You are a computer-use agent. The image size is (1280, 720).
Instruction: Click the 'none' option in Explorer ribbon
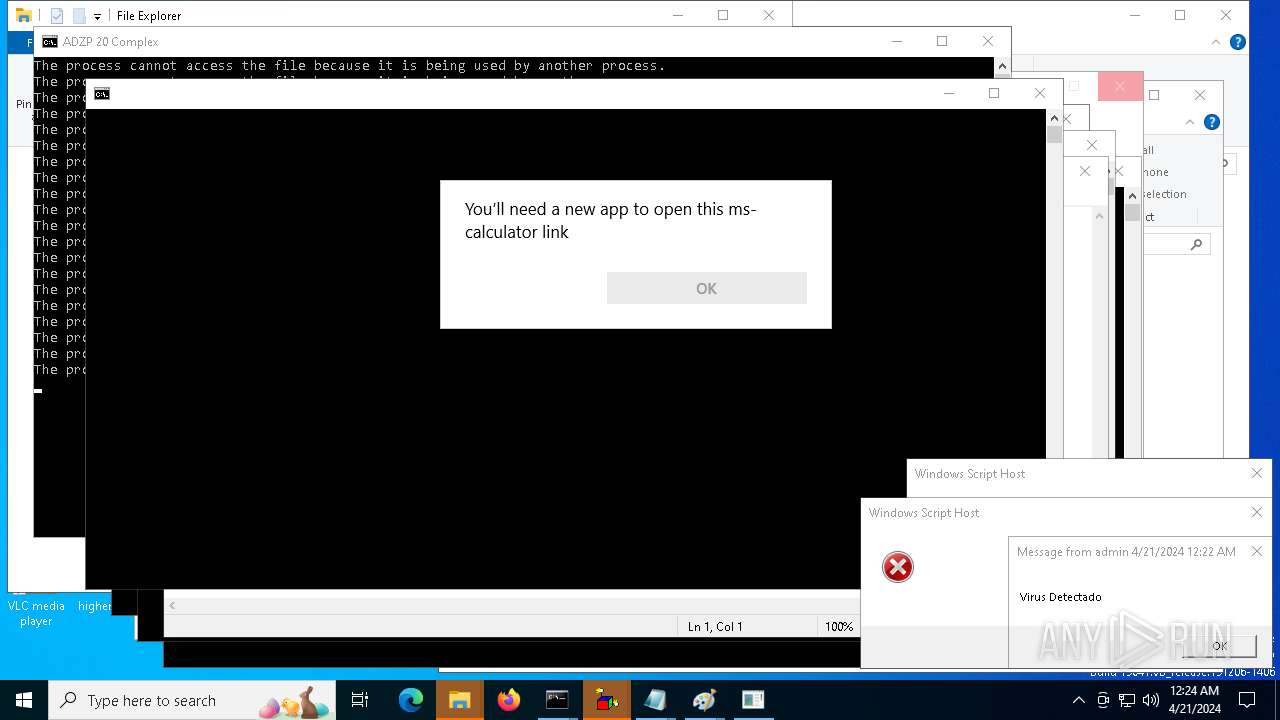tap(1155, 172)
